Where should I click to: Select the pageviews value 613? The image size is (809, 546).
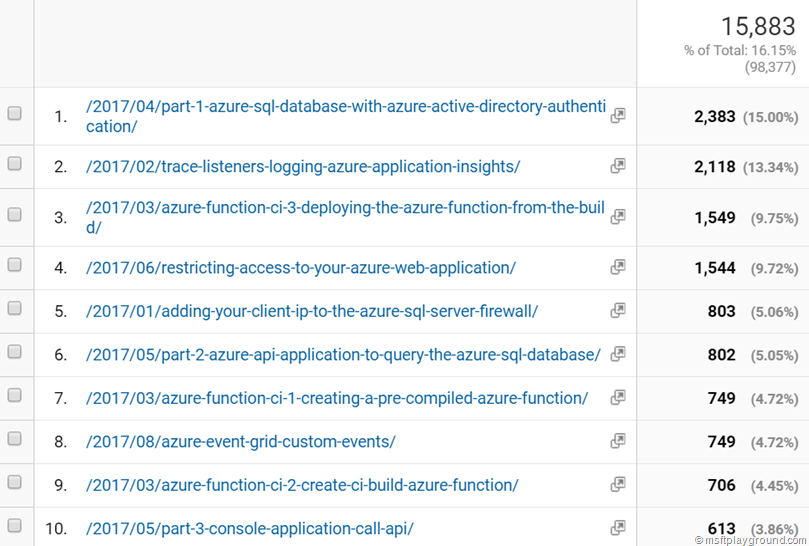click(x=722, y=528)
